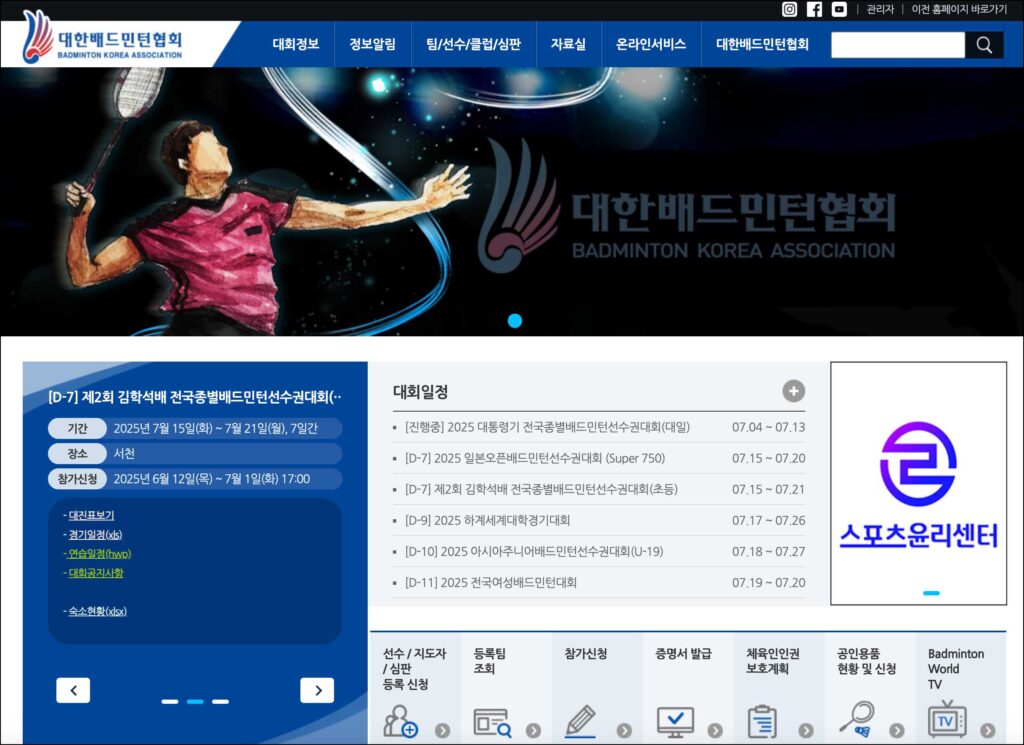1024x745 pixels.
Task: Click the 대회일정 heading
Action: pyautogui.click(x=421, y=392)
